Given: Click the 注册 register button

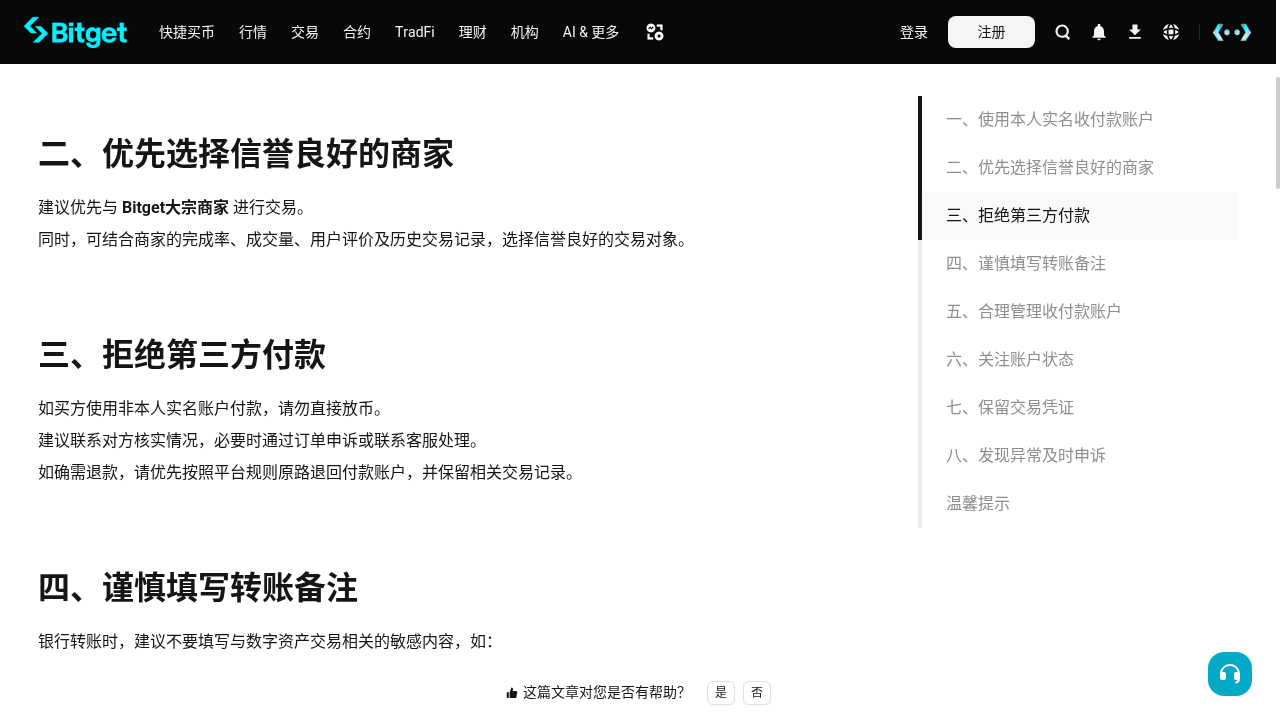Looking at the screenshot, I should click(x=991, y=32).
